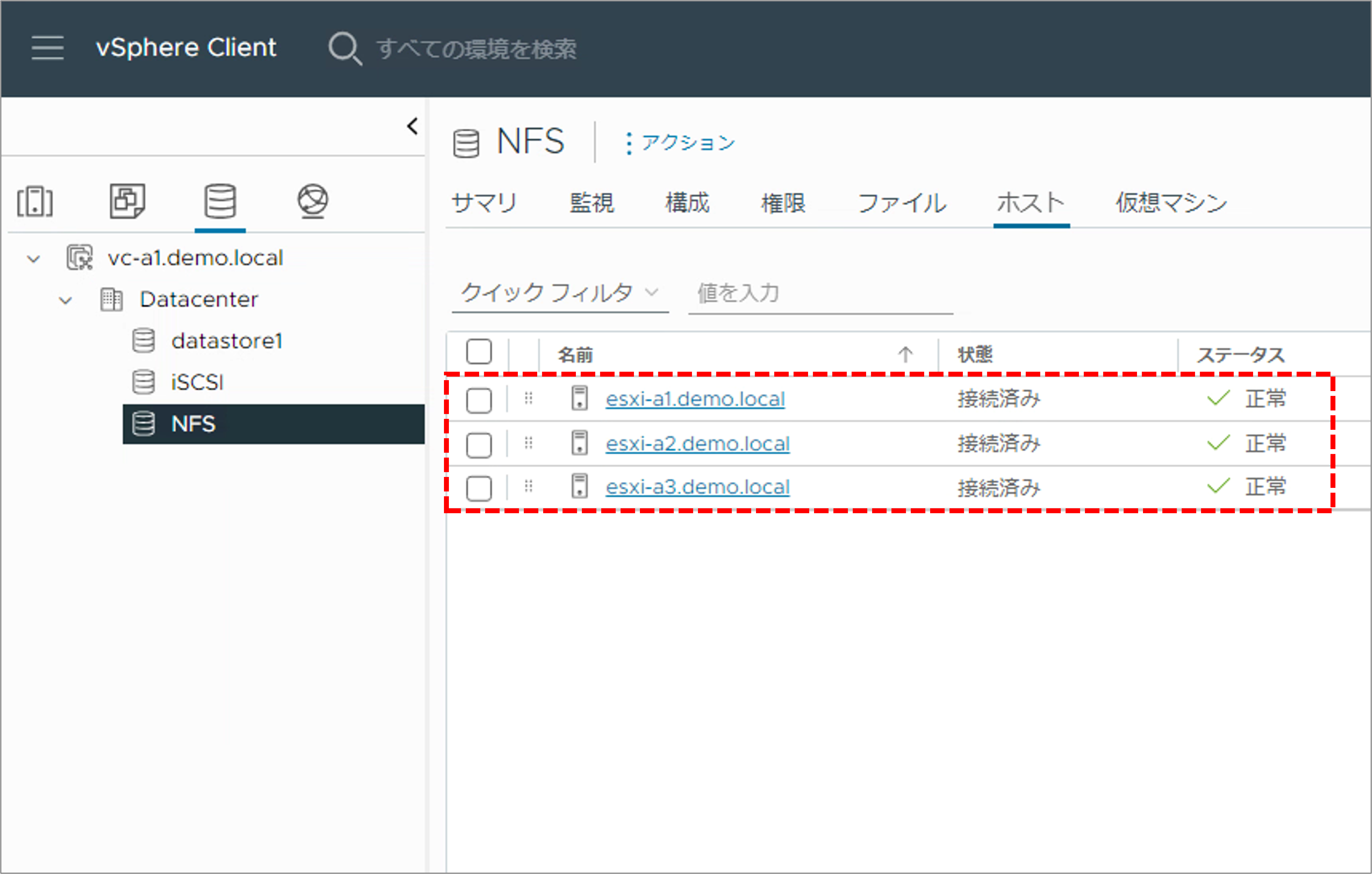Image resolution: width=1372 pixels, height=874 pixels.
Task: Check the esxi-a2.demo.local row checkbox
Action: click(x=478, y=445)
